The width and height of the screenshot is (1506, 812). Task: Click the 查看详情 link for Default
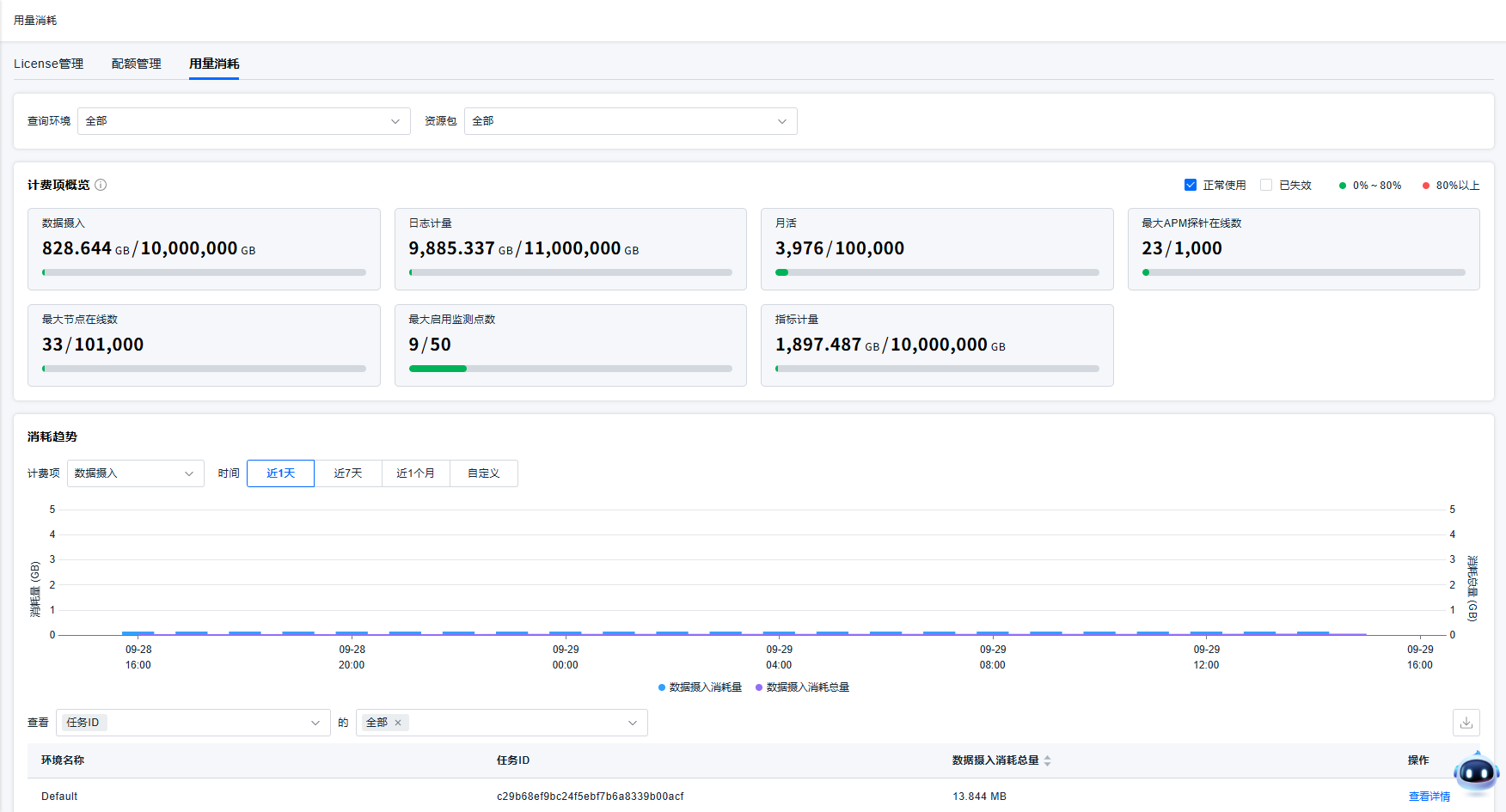click(x=1429, y=797)
